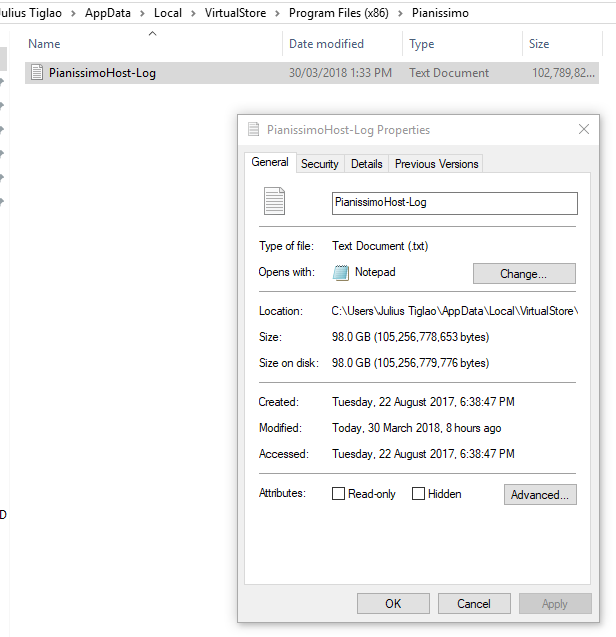Viewport: 616px width, 637px height.
Task: Click the Created date value
Action: pyautogui.click(x=423, y=402)
